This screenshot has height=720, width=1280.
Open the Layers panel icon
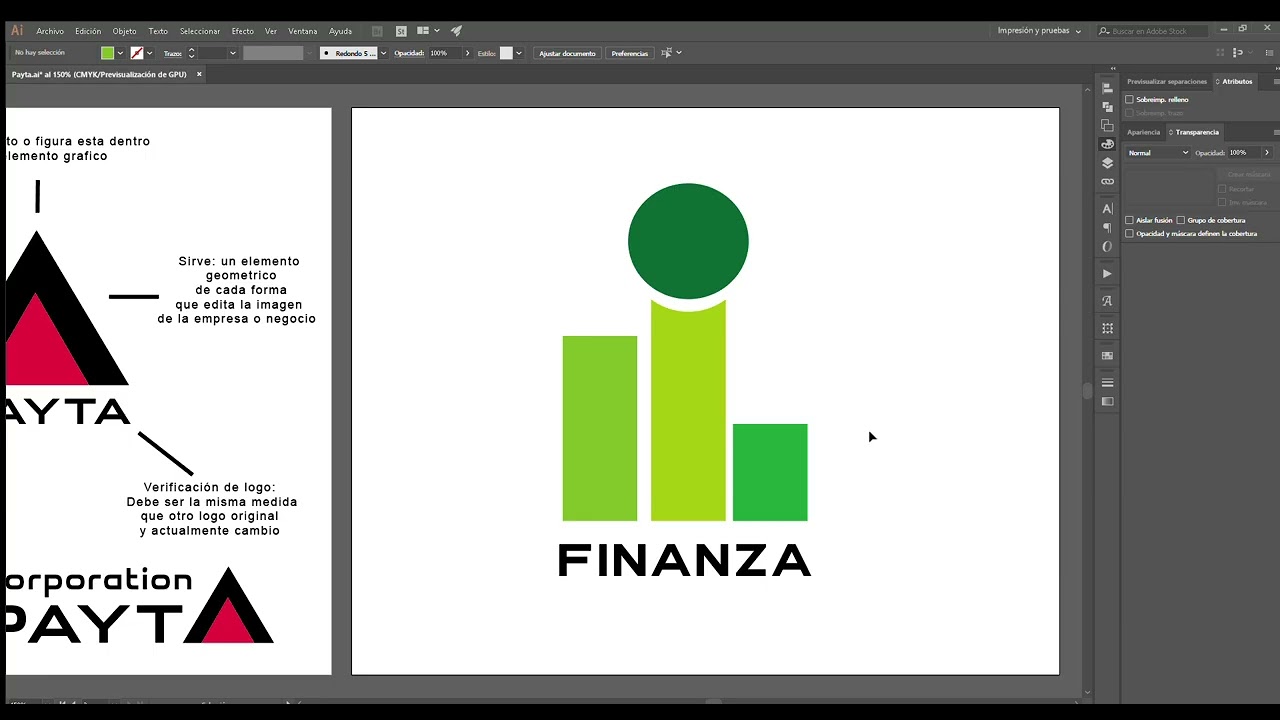1107,163
